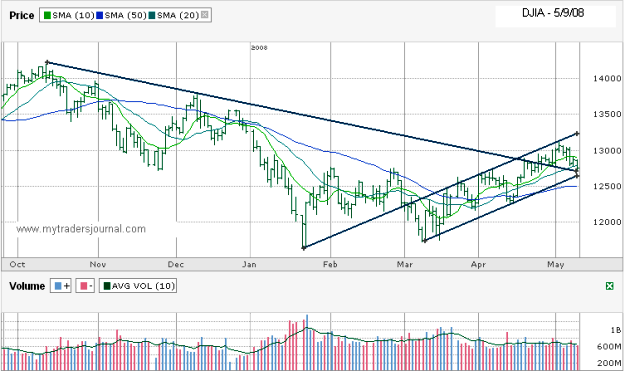625x371 pixels.
Task: Click the 14000 price axis label
Action: point(607,79)
